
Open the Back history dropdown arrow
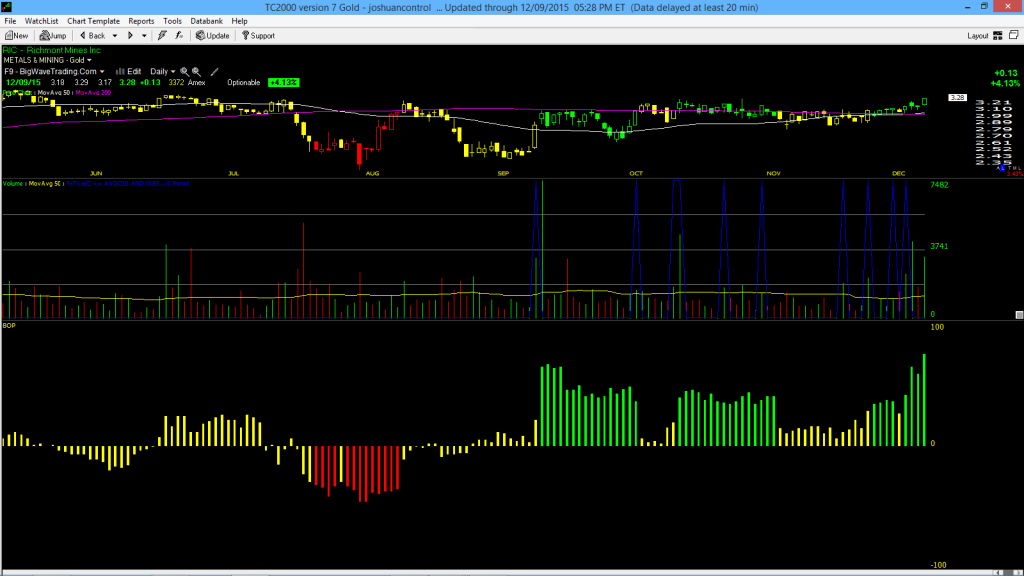click(115, 36)
